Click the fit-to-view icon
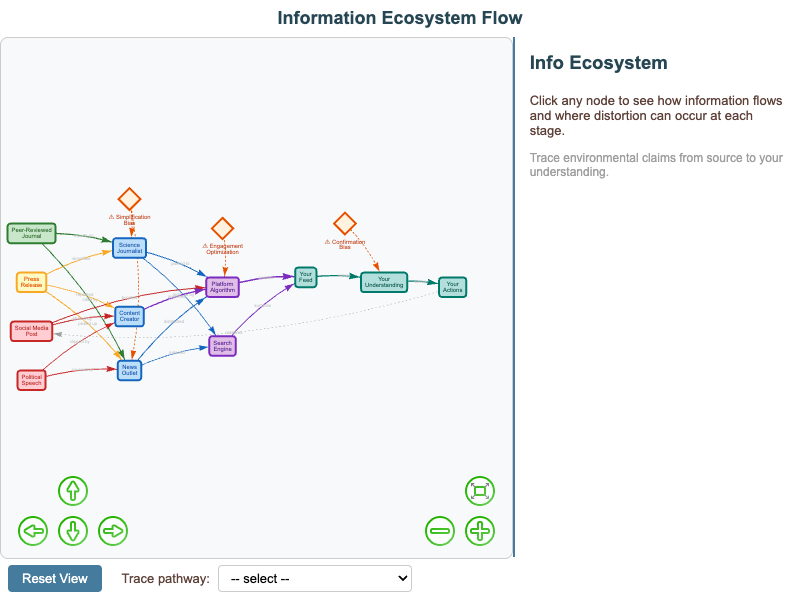This screenshot has width=800, height=600. click(x=480, y=491)
